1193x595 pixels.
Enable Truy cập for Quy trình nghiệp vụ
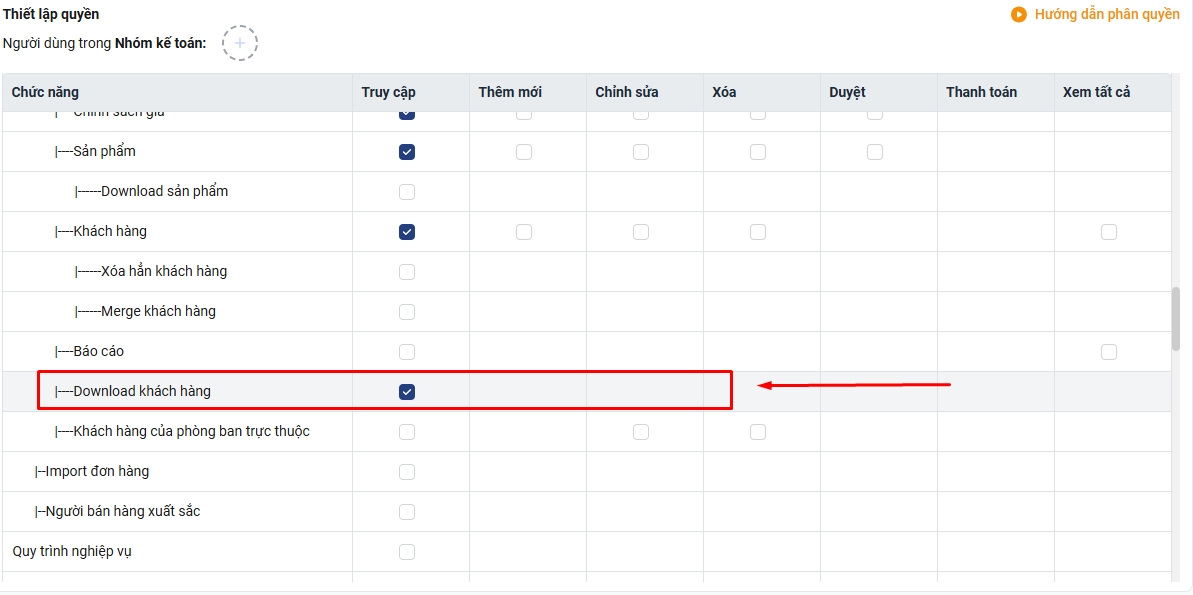coord(407,552)
